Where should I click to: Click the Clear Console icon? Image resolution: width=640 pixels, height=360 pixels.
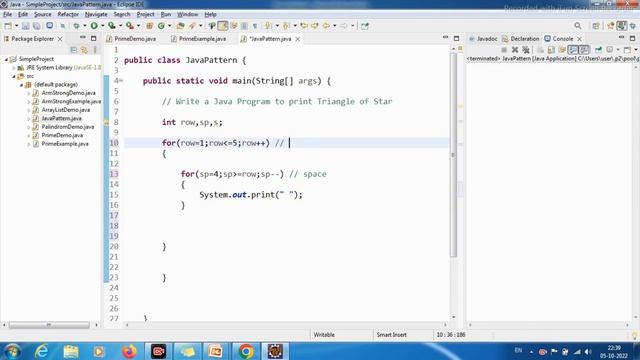(x=540, y=50)
